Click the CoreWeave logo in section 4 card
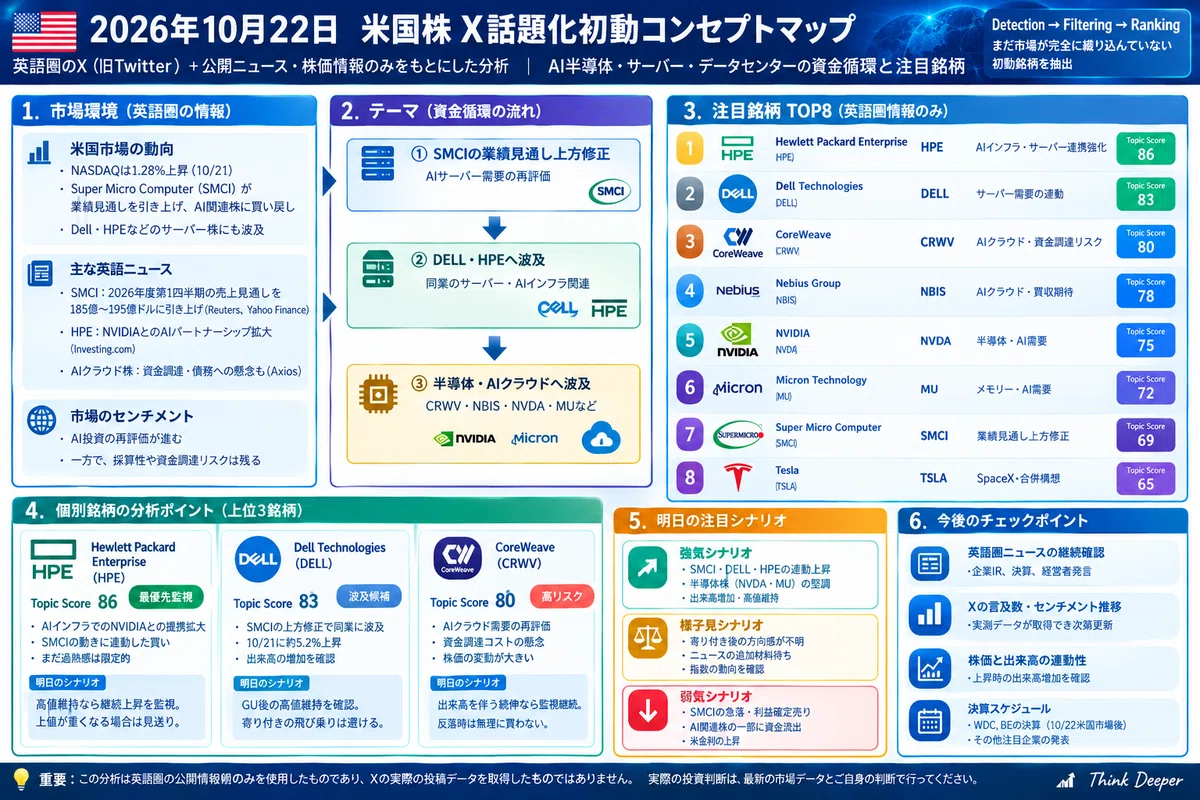 click(x=458, y=560)
